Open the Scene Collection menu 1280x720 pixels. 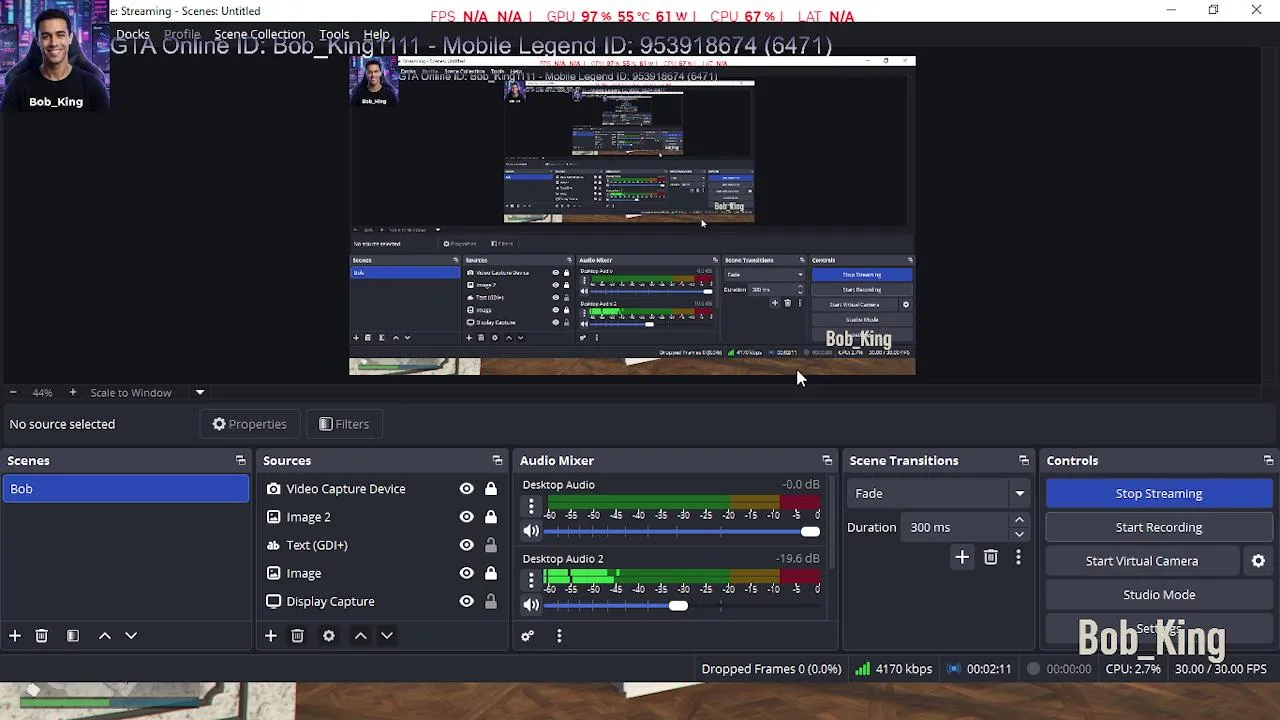point(259,34)
